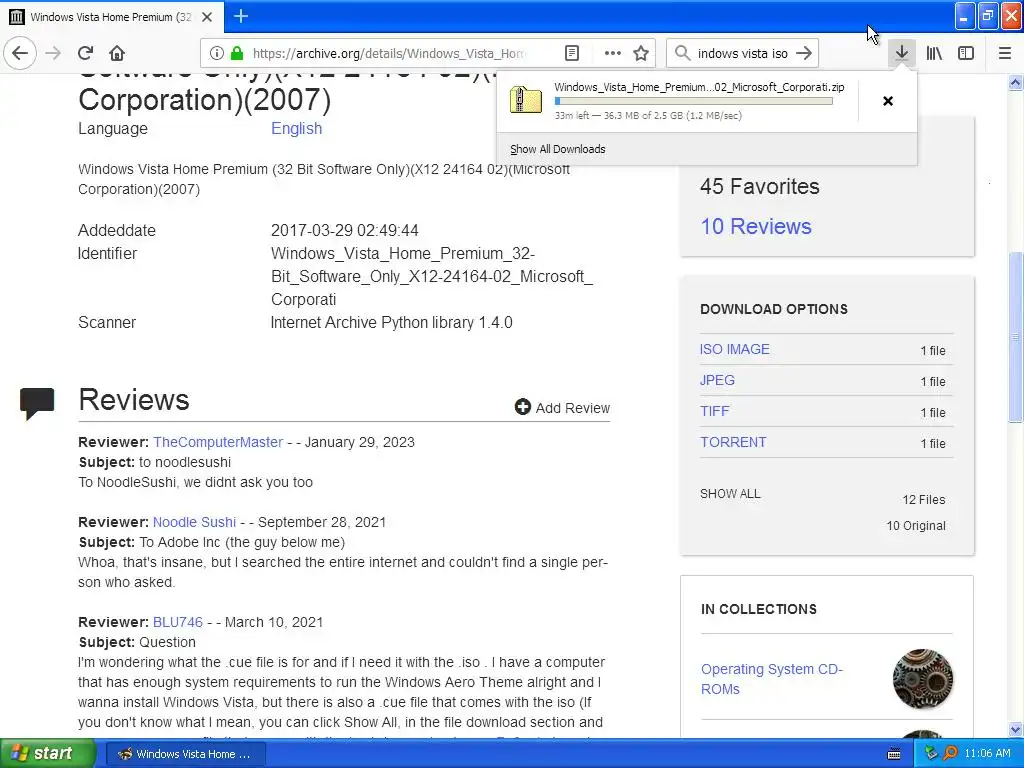
Task: Cancel the zip file download
Action: (x=888, y=101)
